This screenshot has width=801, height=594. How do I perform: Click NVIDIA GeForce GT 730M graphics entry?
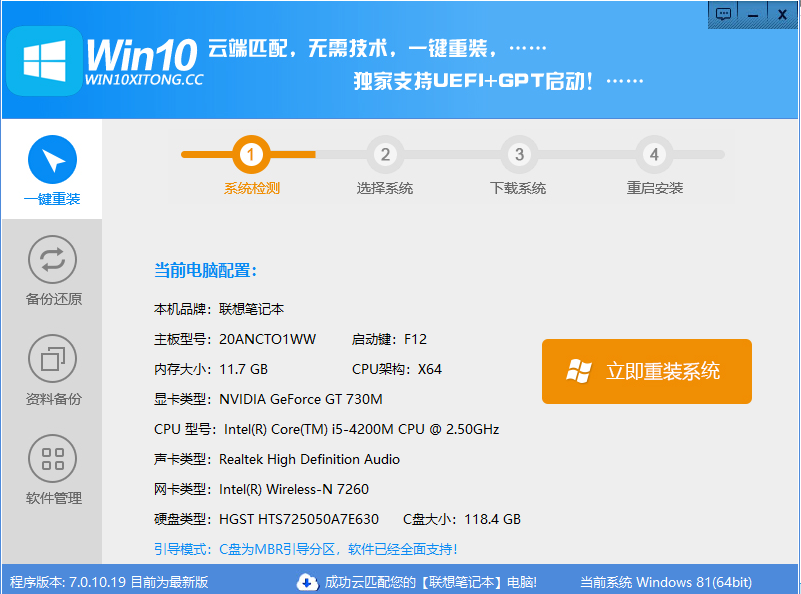pos(301,399)
